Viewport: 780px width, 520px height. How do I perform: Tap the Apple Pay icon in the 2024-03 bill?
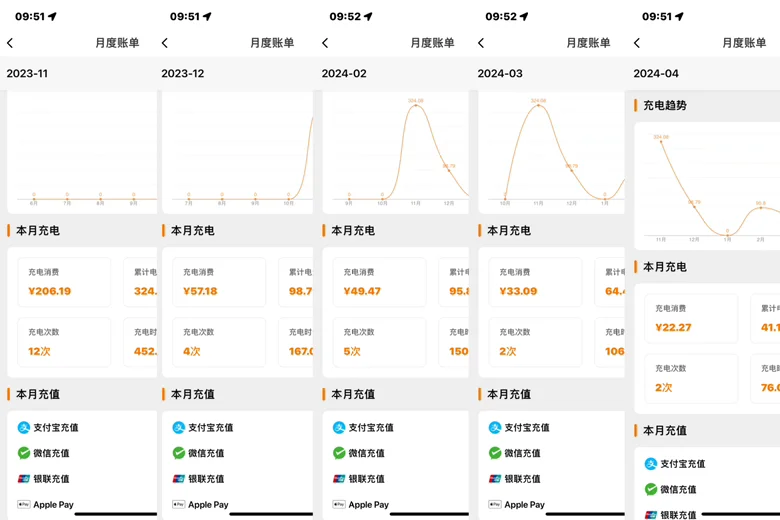(x=495, y=505)
